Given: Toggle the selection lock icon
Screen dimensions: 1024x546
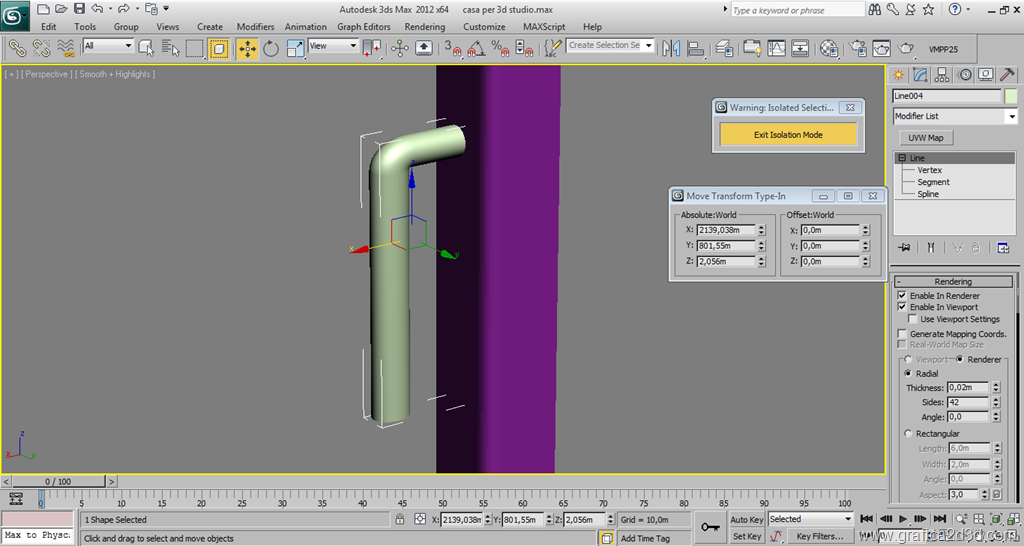Looking at the screenshot, I should click(400, 520).
